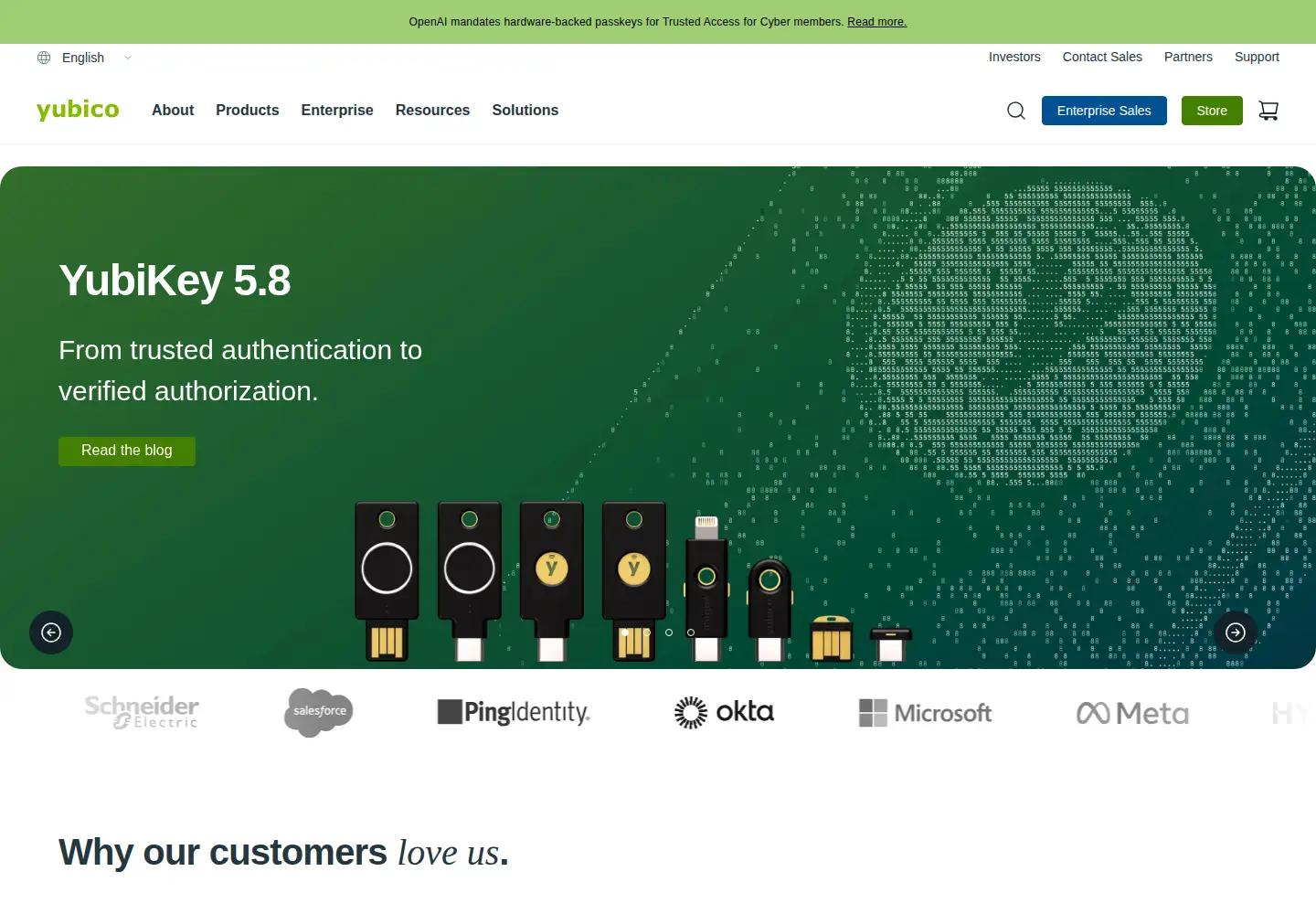Click the Microsoft logo
This screenshot has height=914, width=1316.
pyautogui.click(x=925, y=713)
